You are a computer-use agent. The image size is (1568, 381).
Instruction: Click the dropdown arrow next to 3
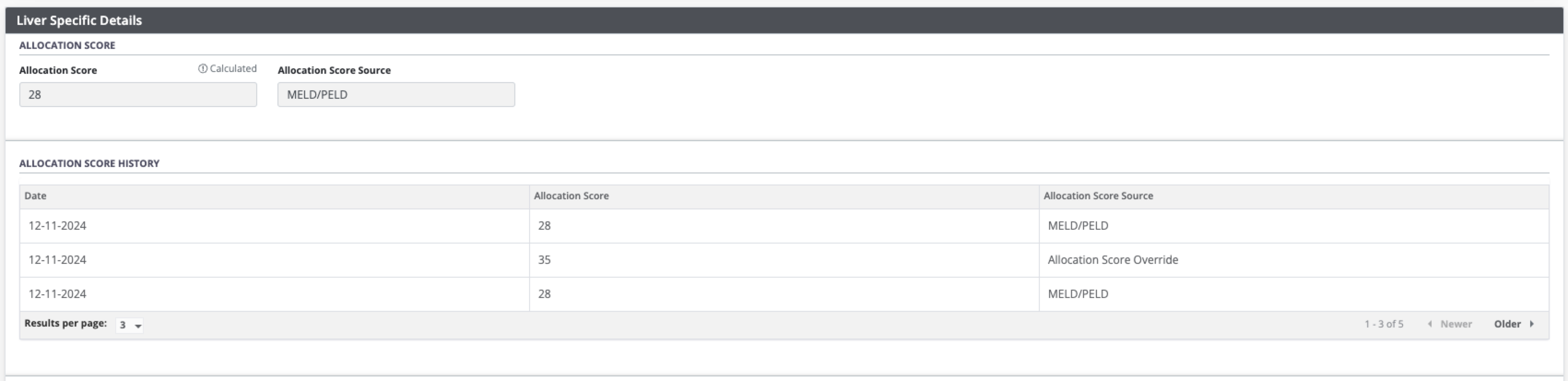tap(139, 326)
